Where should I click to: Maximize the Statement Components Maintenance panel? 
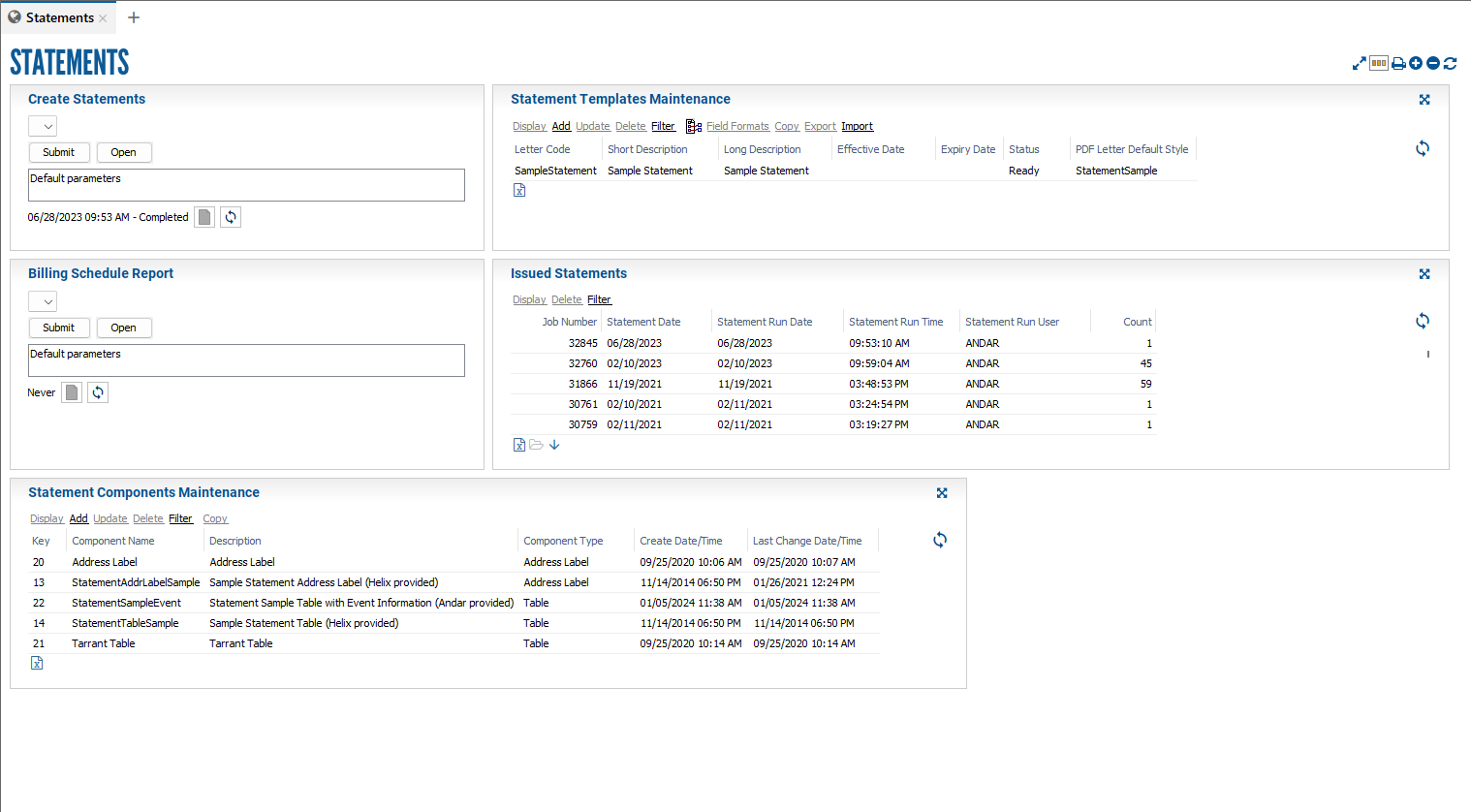tap(942, 492)
